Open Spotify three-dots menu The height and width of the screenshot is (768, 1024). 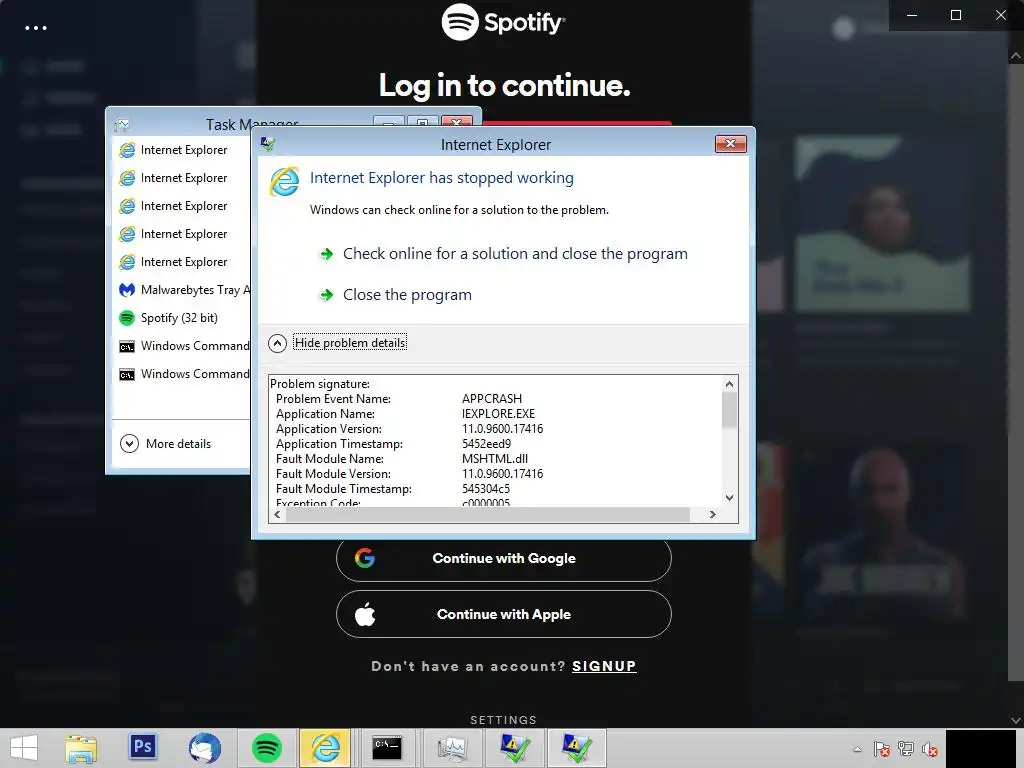tap(36, 28)
